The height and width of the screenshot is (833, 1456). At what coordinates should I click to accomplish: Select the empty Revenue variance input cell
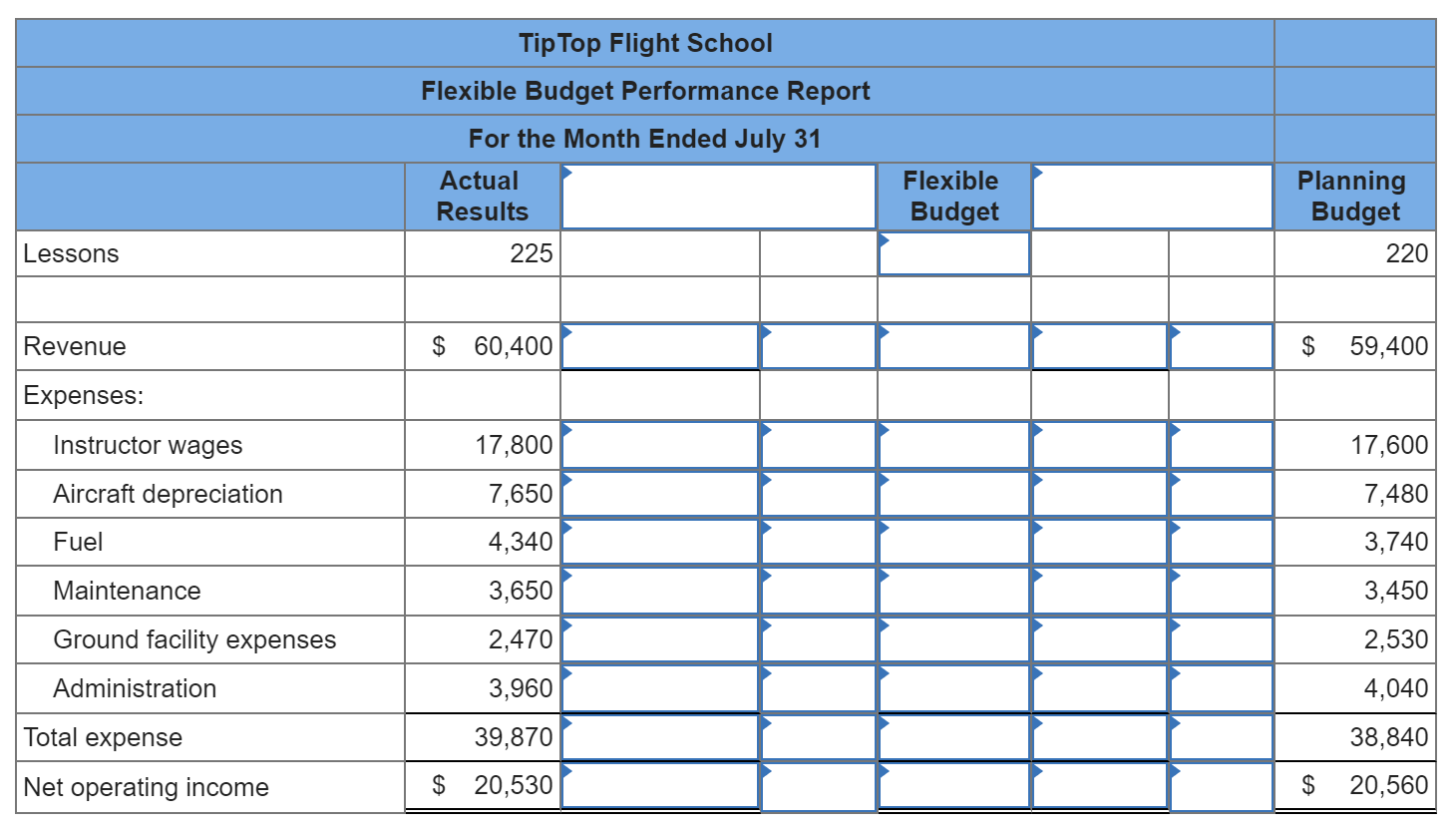coord(658,349)
